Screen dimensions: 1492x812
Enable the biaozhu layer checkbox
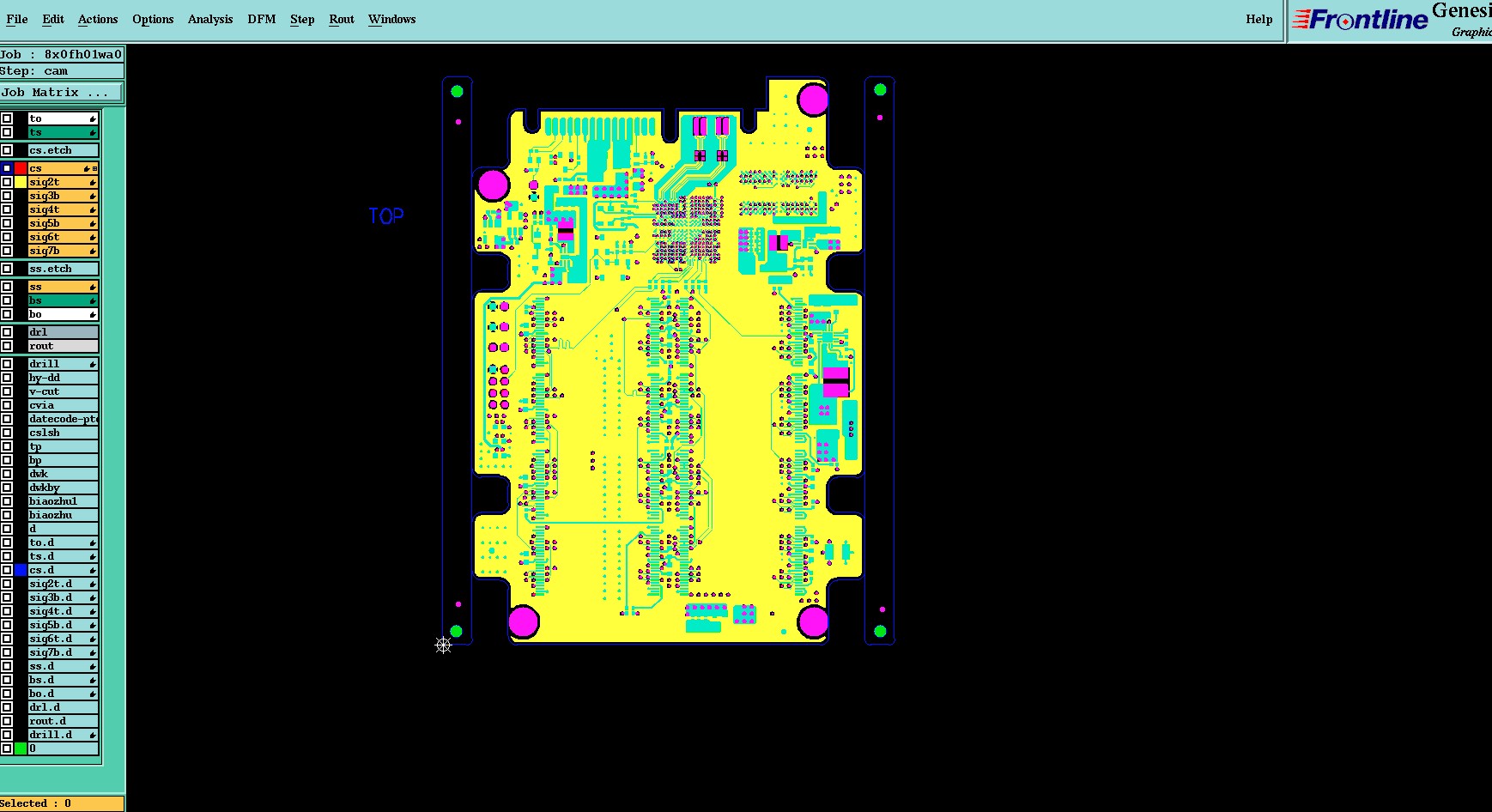click(7, 515)
